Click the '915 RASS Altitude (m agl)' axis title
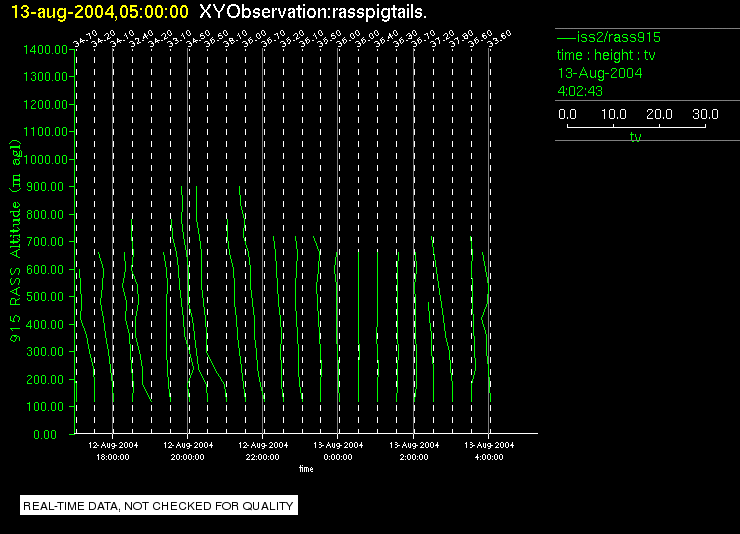Screen dimensions: 740x534 point(16,241)
